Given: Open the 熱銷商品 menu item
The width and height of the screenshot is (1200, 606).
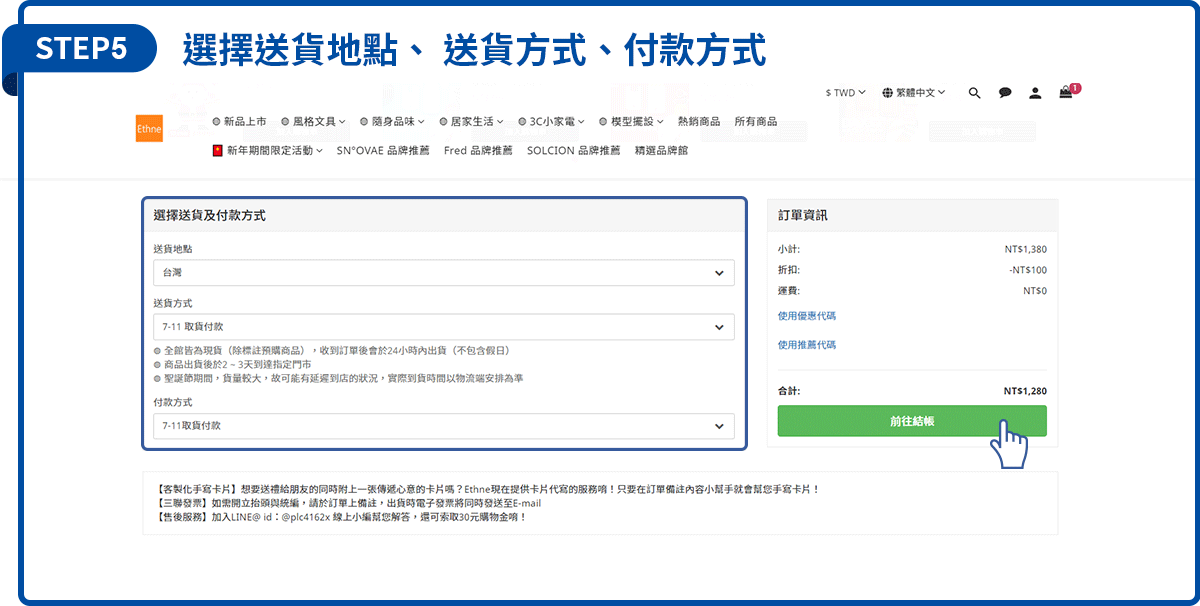Looking at the screenshot, I should (699, 122).
